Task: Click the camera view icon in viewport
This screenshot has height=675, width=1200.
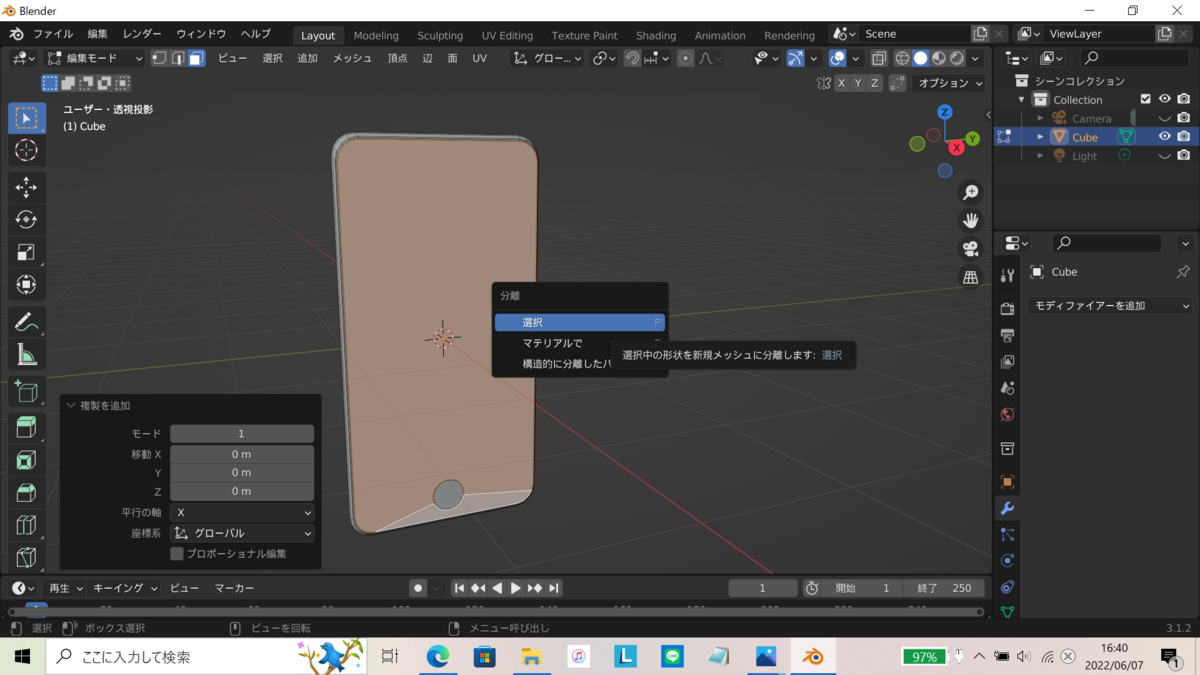Action: (970, 249)
